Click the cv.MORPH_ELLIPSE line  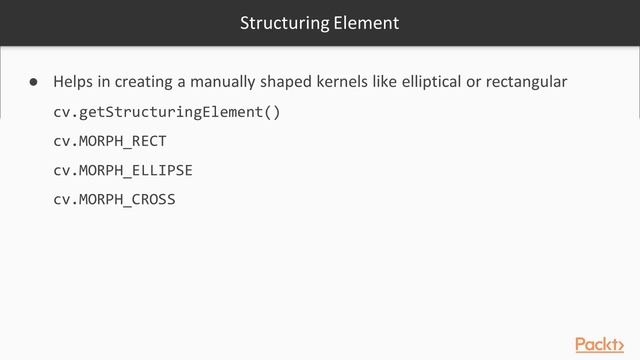123,170
